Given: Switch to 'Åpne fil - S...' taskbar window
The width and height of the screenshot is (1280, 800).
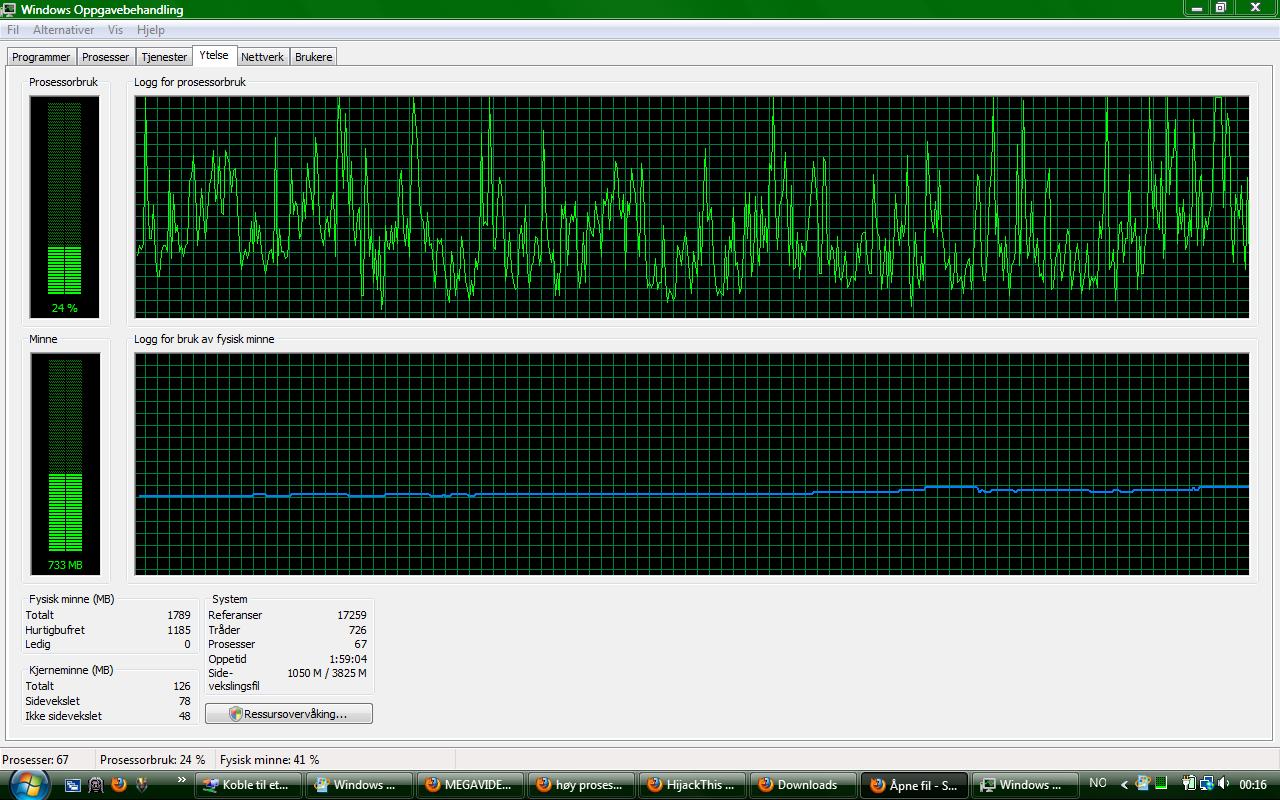Looking at the screenshot, I should (x=914, y=785).
